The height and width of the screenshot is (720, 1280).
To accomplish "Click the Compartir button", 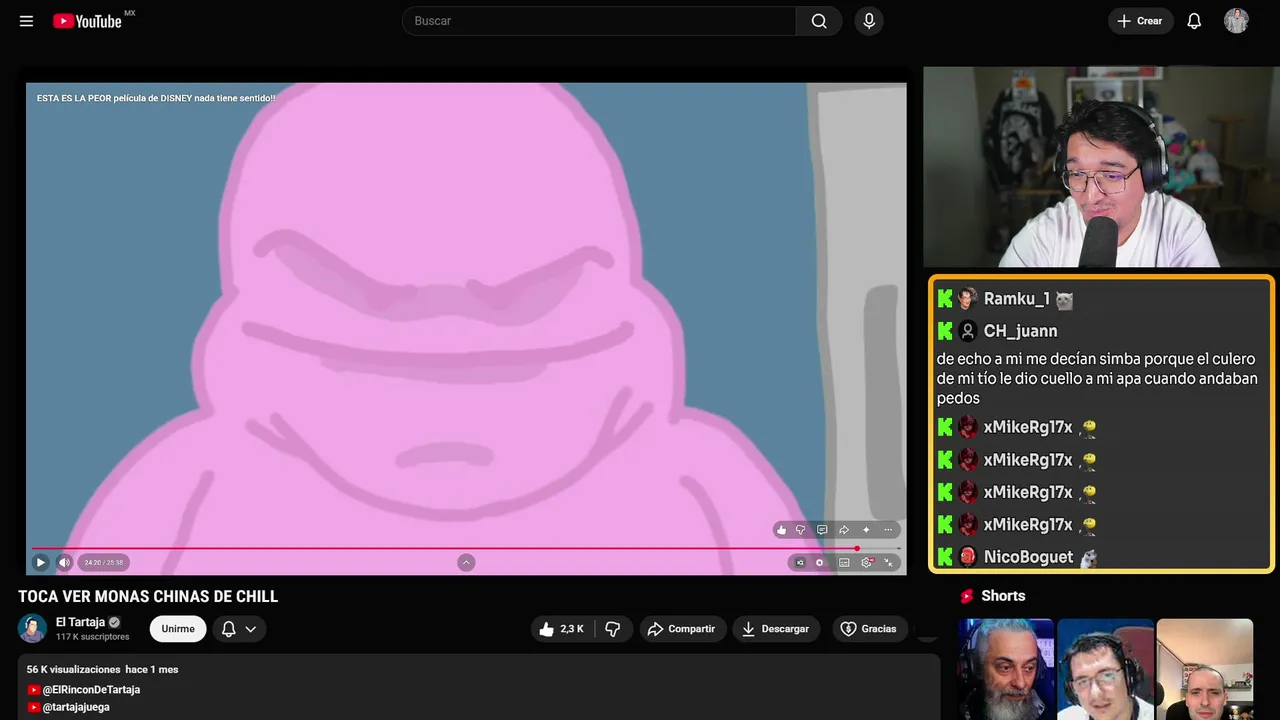I will point(683,629).
